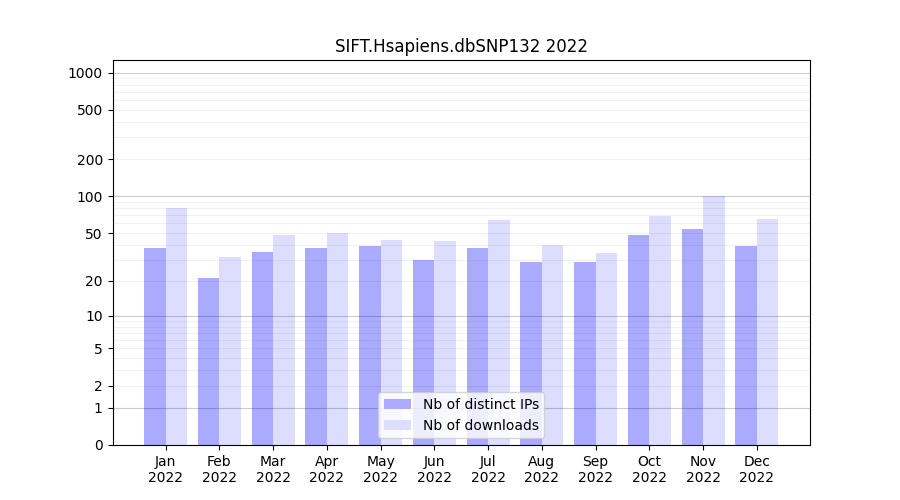Viewport: 900px width, 500px height.
Task: Select the 'Dec 2022' x-axis label
Action: [x=757, y=469]
